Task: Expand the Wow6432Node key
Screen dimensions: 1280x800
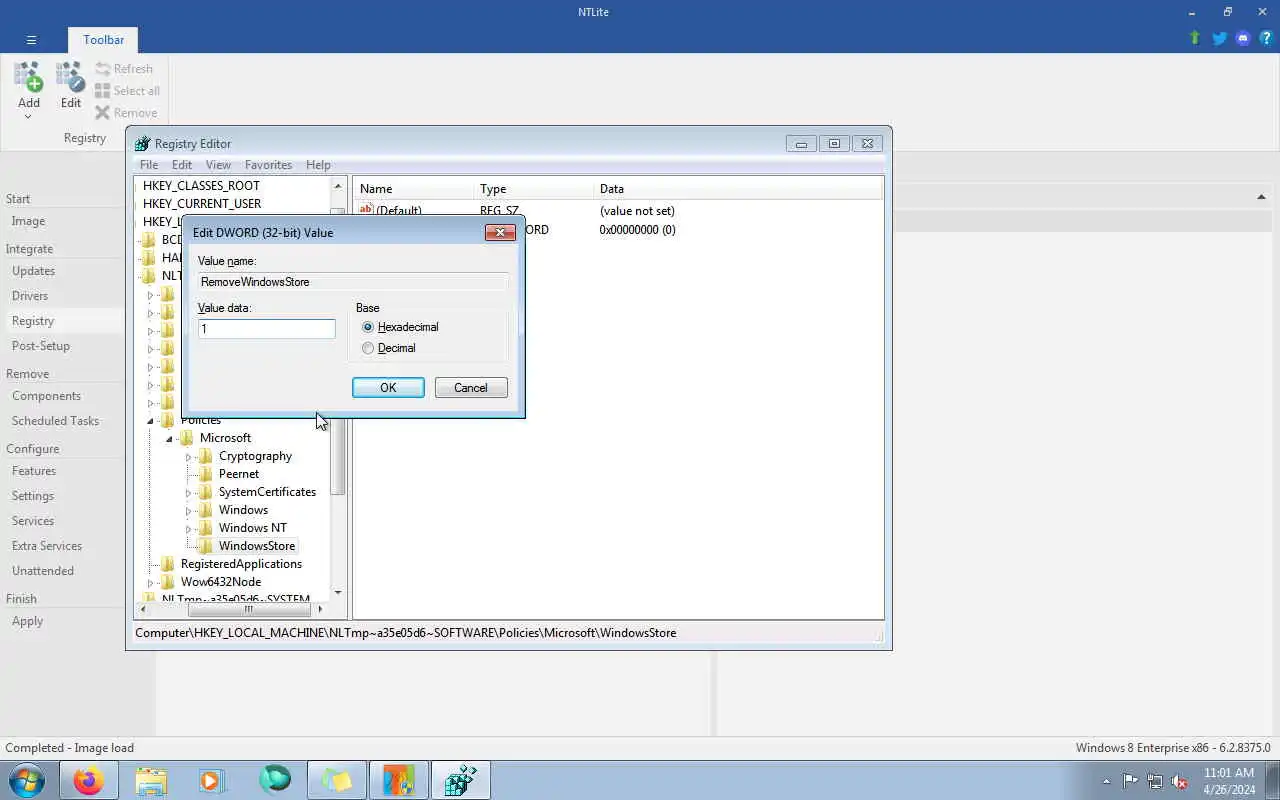Action: 151,583
